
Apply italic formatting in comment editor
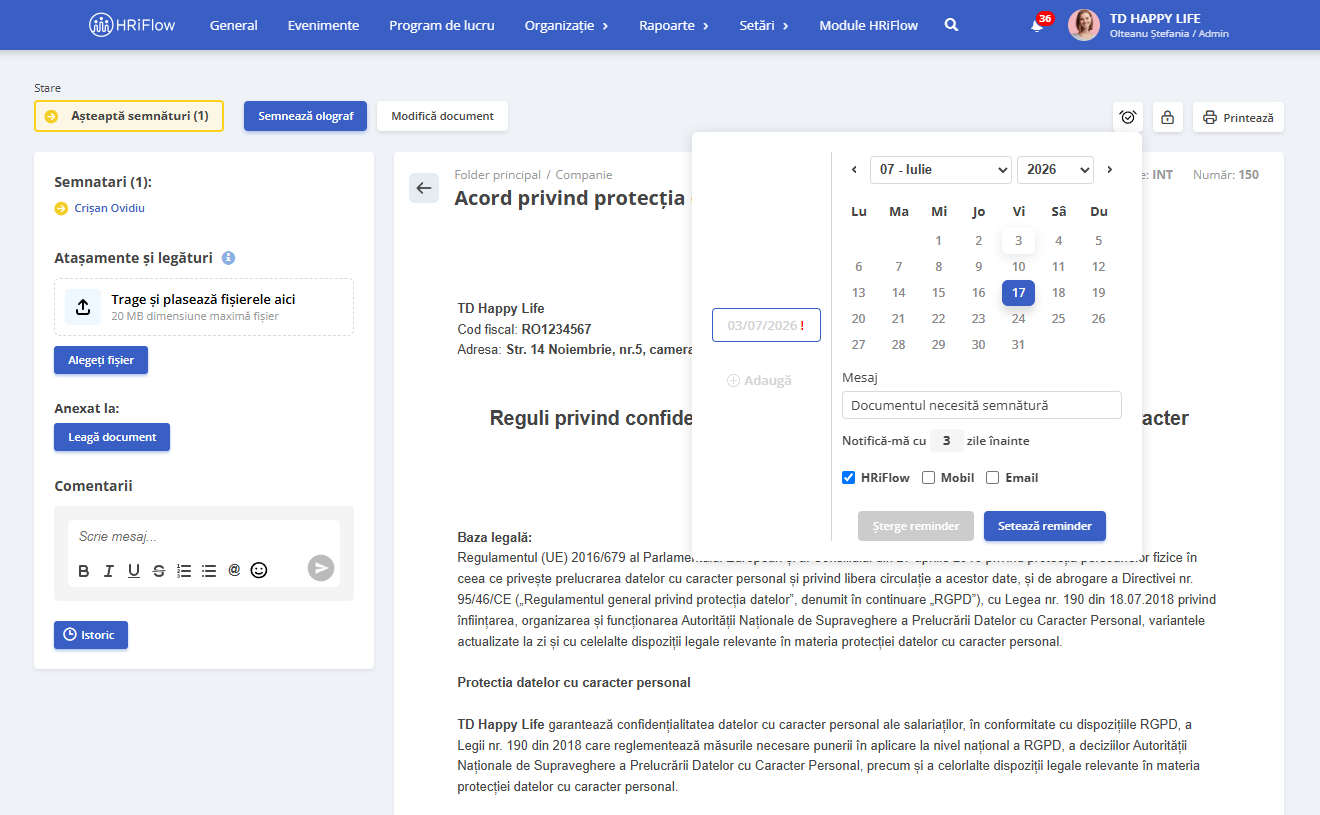tap(109, 571)
